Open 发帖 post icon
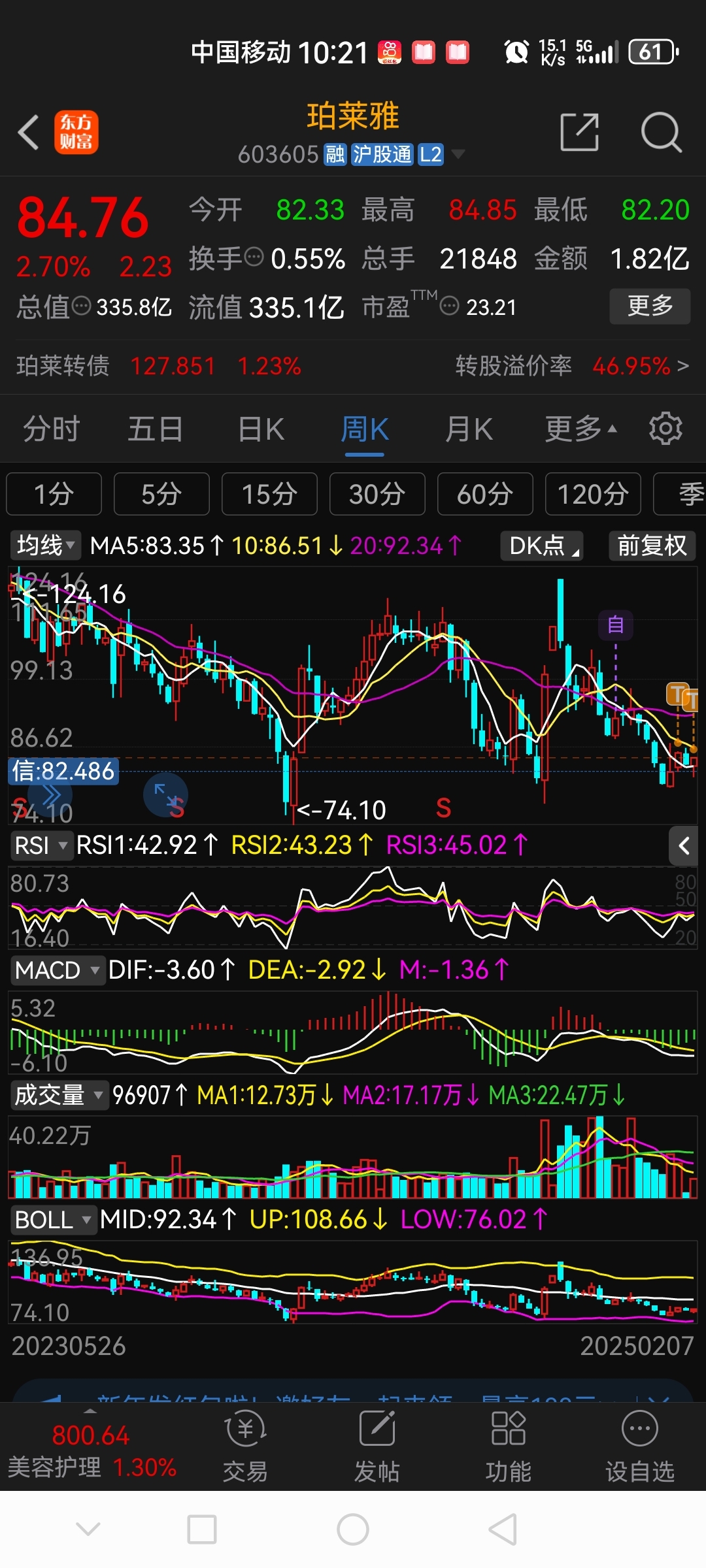 pyautogui.click(x=377, y=1445)
